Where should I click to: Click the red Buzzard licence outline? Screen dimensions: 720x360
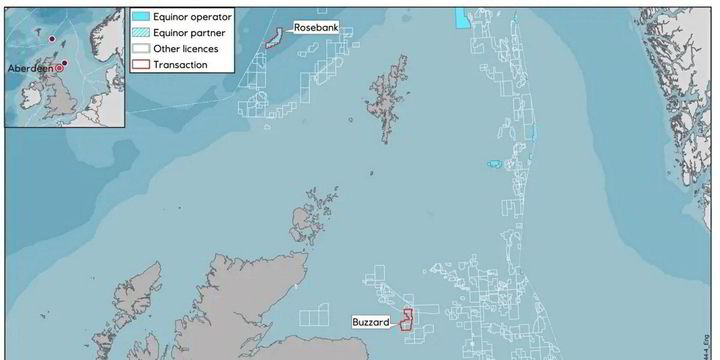[406, 320]
